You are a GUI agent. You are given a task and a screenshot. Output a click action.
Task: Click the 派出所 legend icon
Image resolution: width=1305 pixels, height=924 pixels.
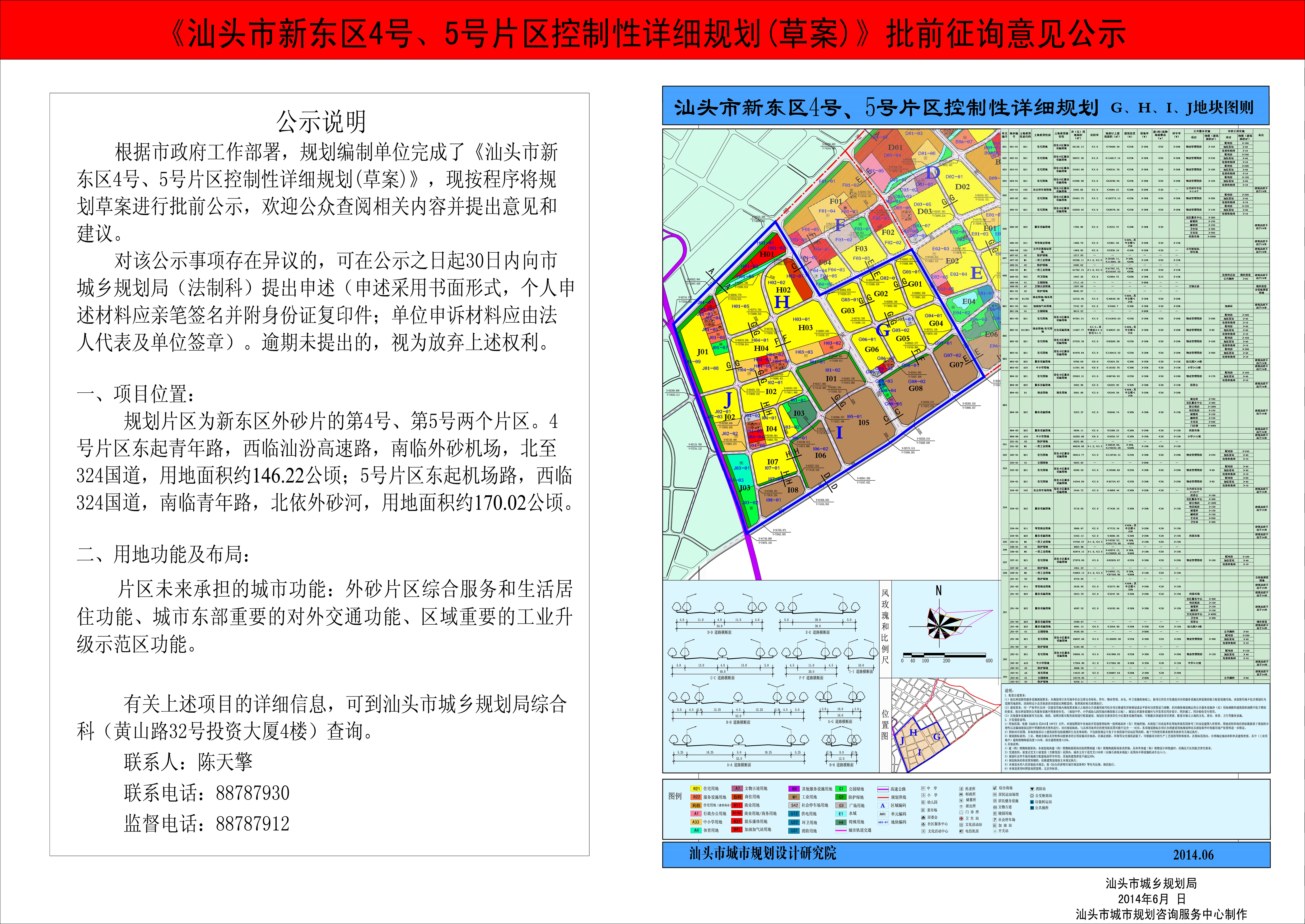[961, 807]
